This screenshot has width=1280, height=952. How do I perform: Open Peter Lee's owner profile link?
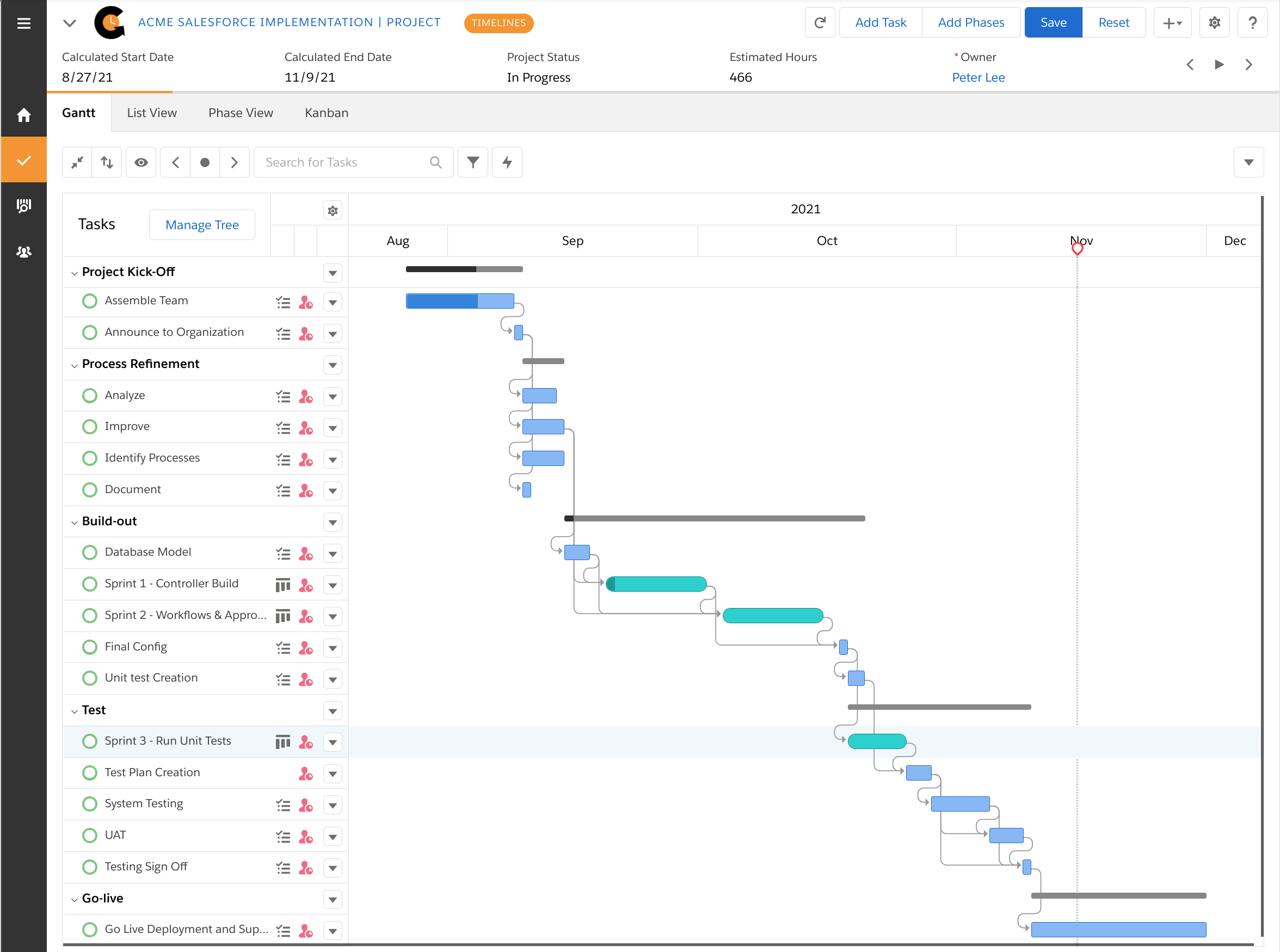coord(977,77)
